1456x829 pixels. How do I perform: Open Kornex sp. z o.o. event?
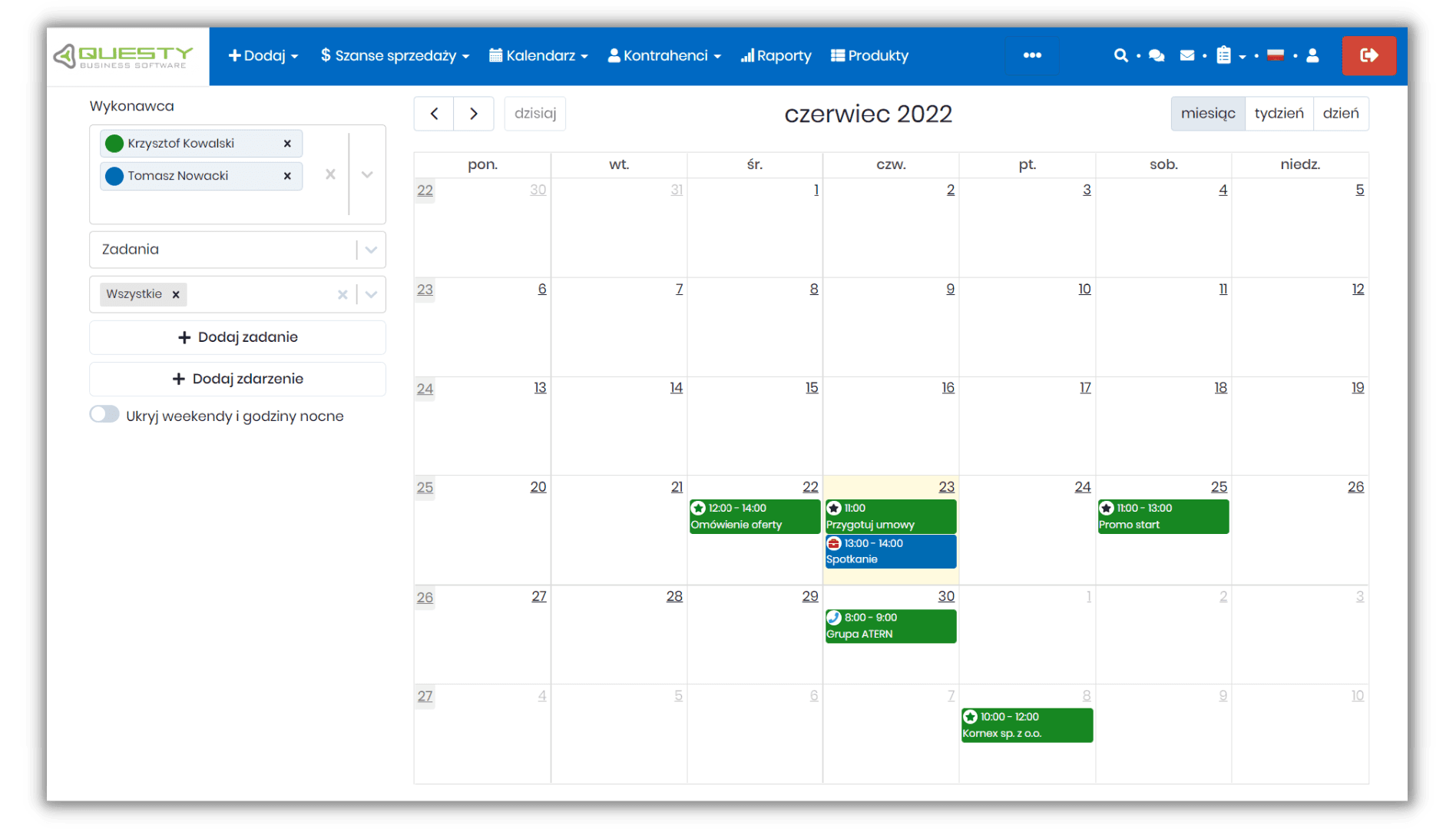pyautogui.click(x=1027, y=725)
